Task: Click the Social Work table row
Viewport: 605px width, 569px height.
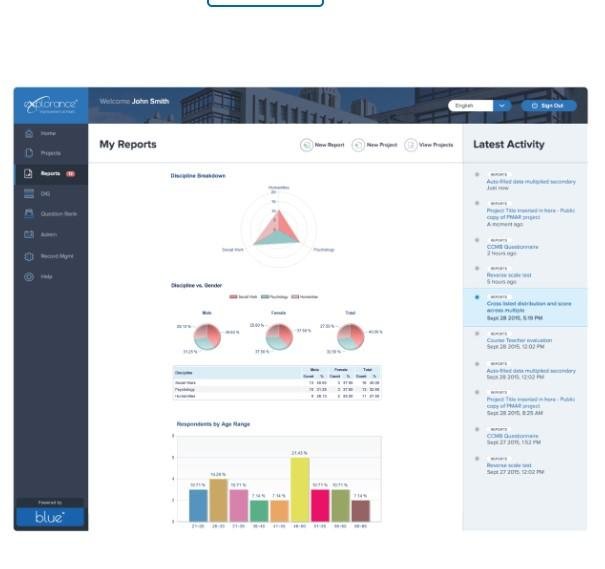Action: tap(277, 383)
